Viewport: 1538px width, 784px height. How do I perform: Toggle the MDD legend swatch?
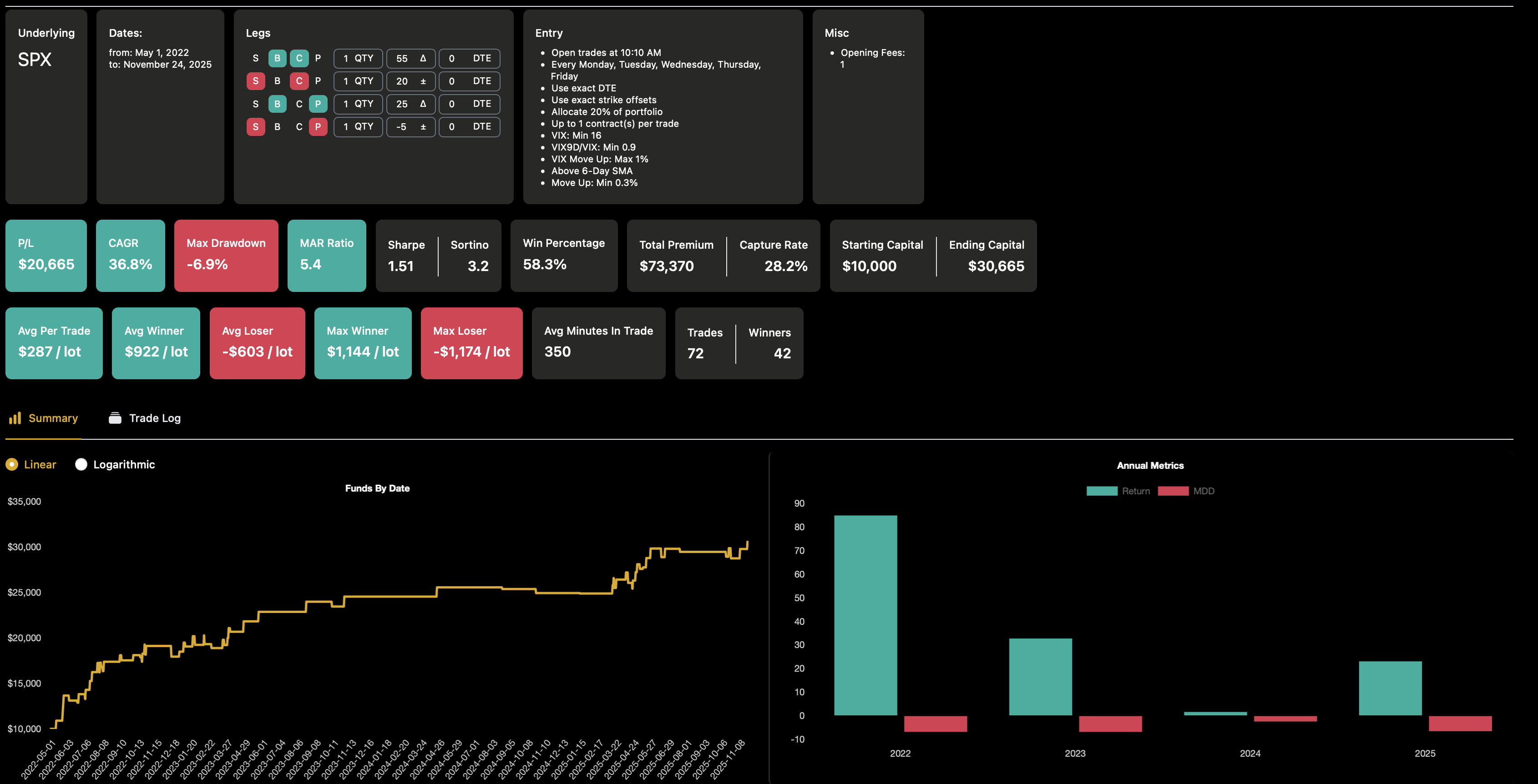click(x=1173, y=491)
